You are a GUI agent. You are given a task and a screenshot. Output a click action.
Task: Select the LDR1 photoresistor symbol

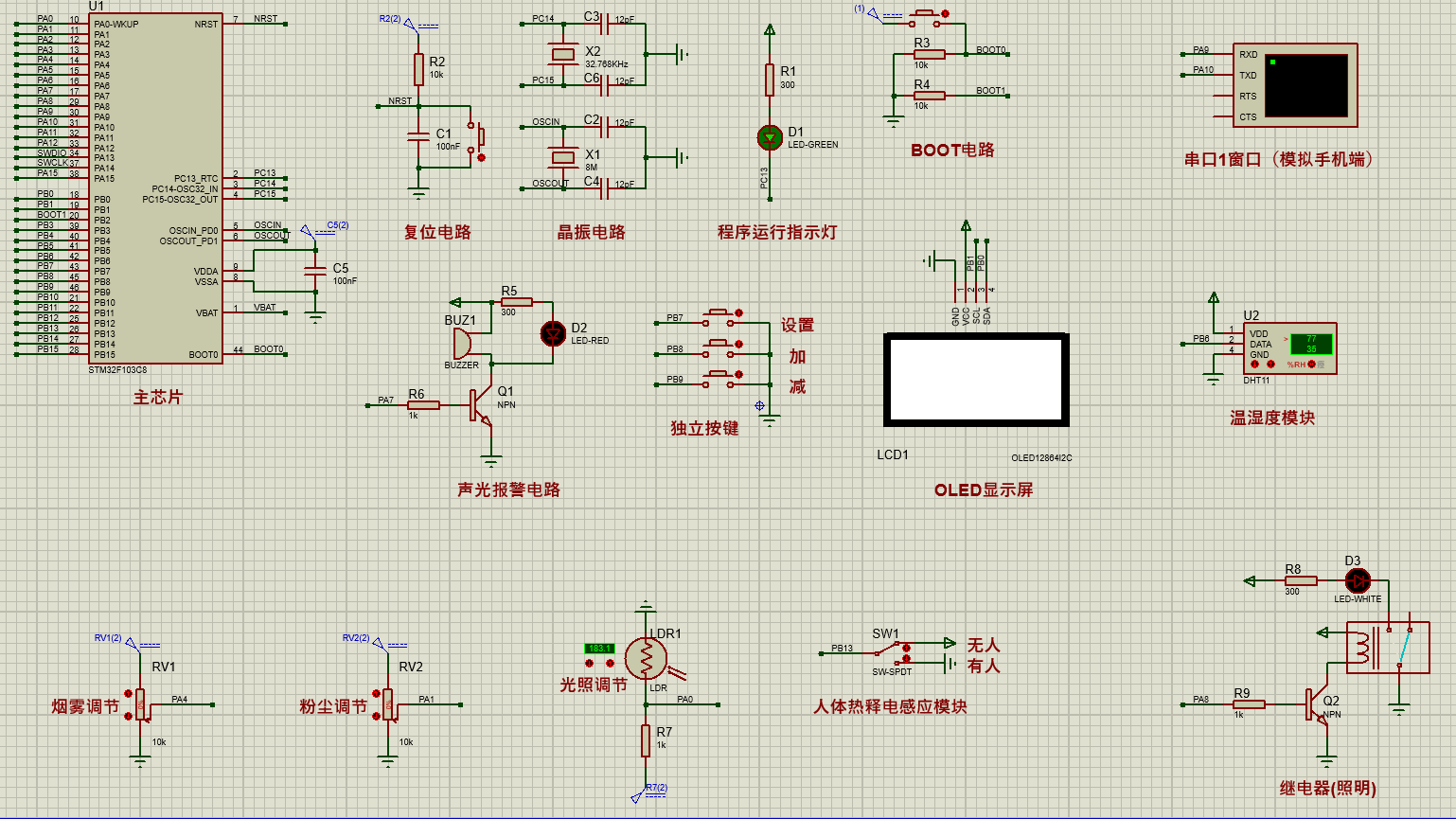click(646, 658)
